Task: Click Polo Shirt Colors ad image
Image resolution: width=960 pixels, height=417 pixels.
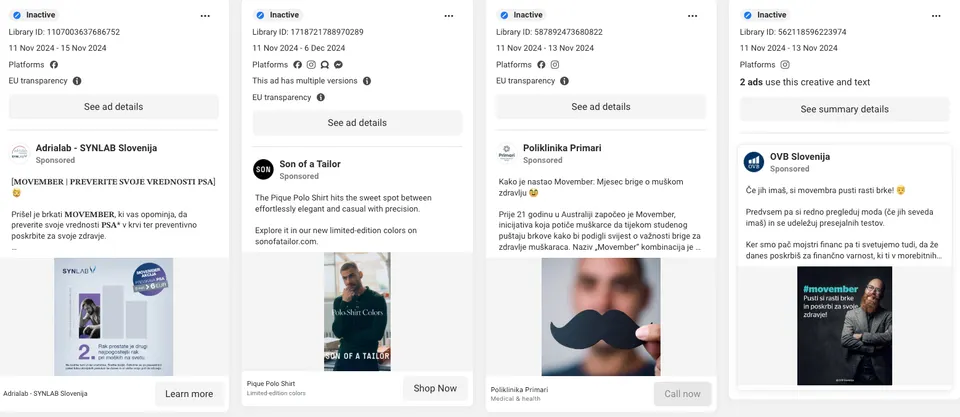Action: tap(358, 312)
